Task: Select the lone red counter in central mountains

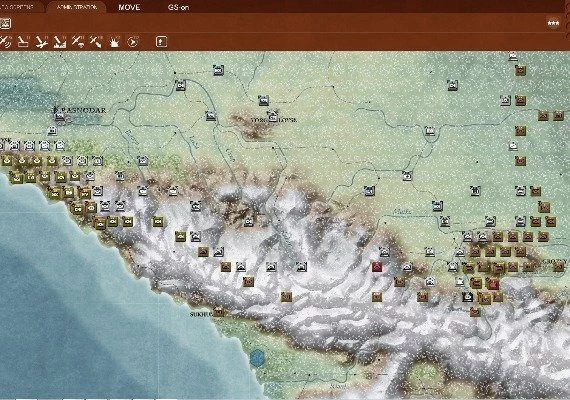Action: coord(377,267)
